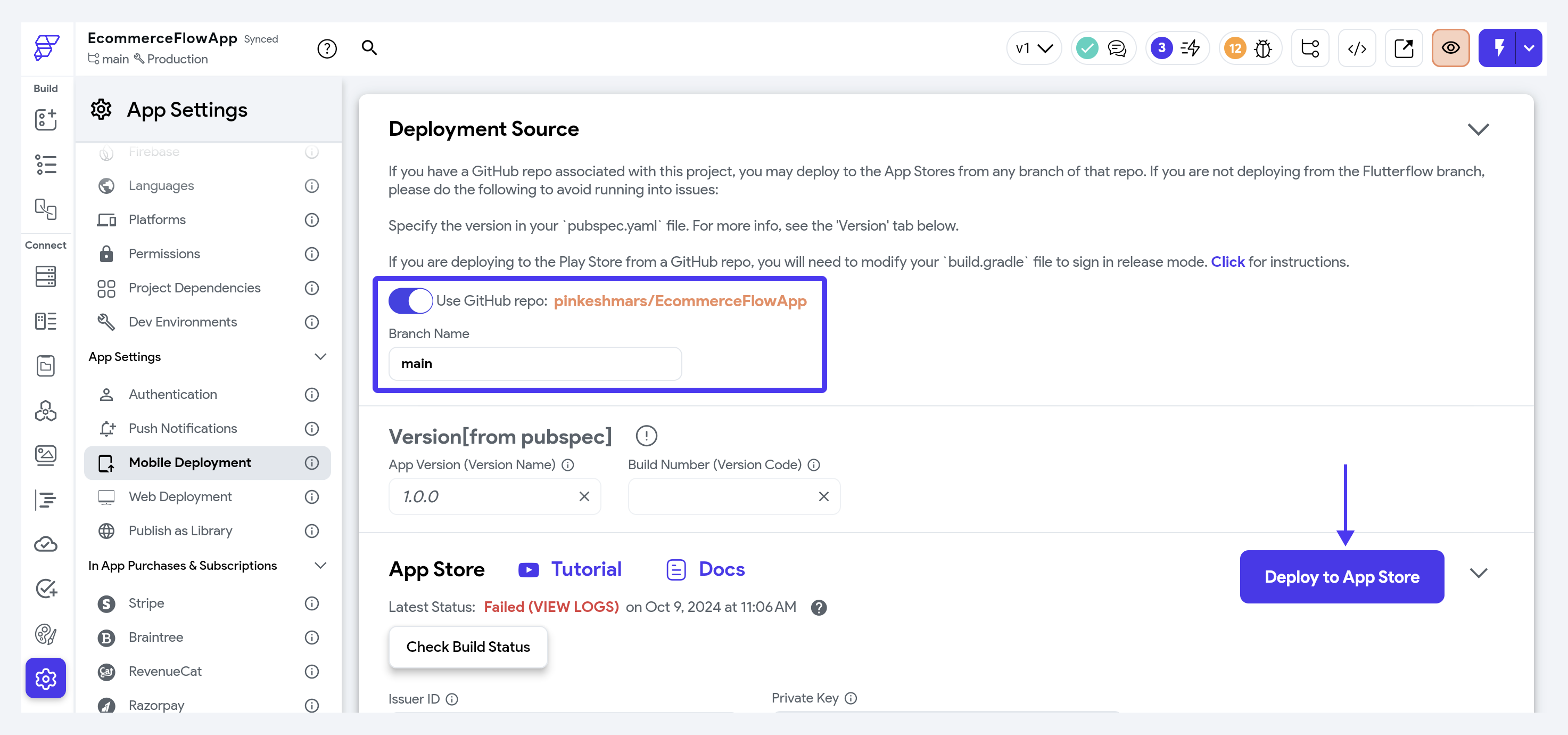Open the optimizations icon with badge 3
The width and height of the screenshot is (1568, 735).
pyautogui.click(x=1177, y=48)
